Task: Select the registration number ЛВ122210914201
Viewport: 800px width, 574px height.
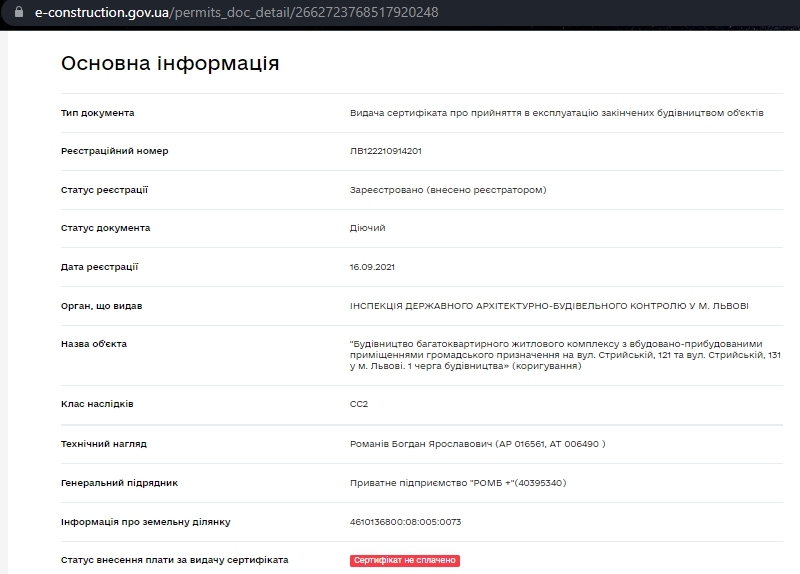Action: (x=386, y=151)
